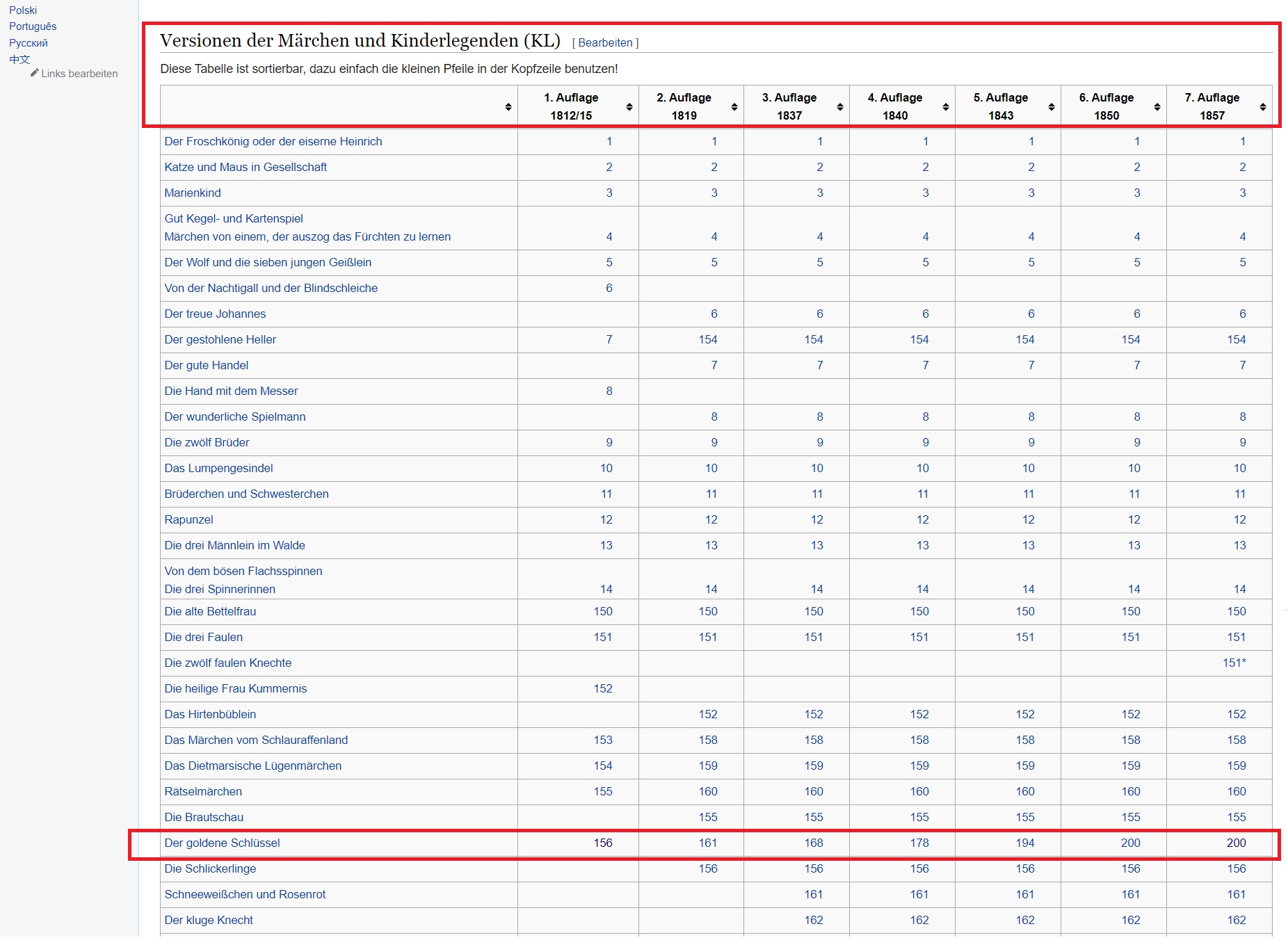This screenshot has width=1288, height=947.
Task: Open Märchen von einem, der auszog link
Action: [x=307, y=236]
